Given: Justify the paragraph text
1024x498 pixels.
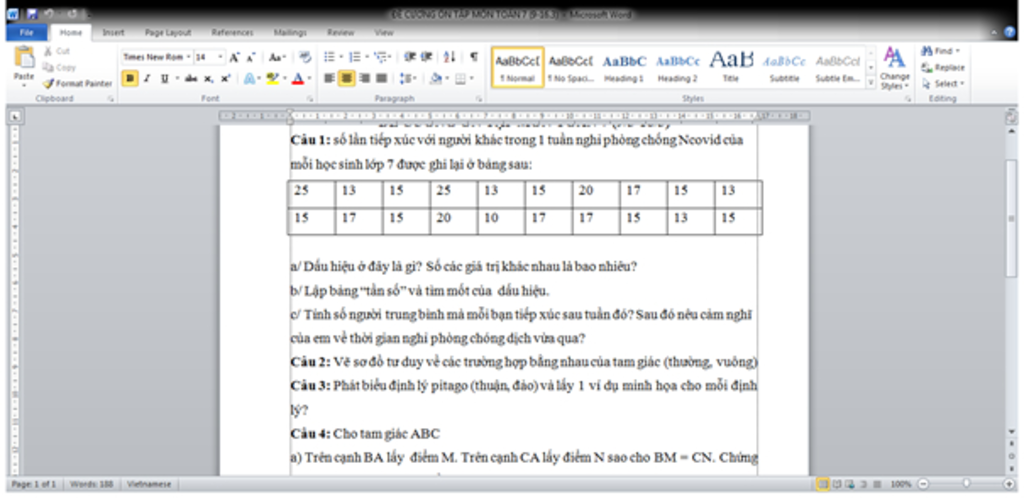Looking at the screenshot, I should click(381, 78).
